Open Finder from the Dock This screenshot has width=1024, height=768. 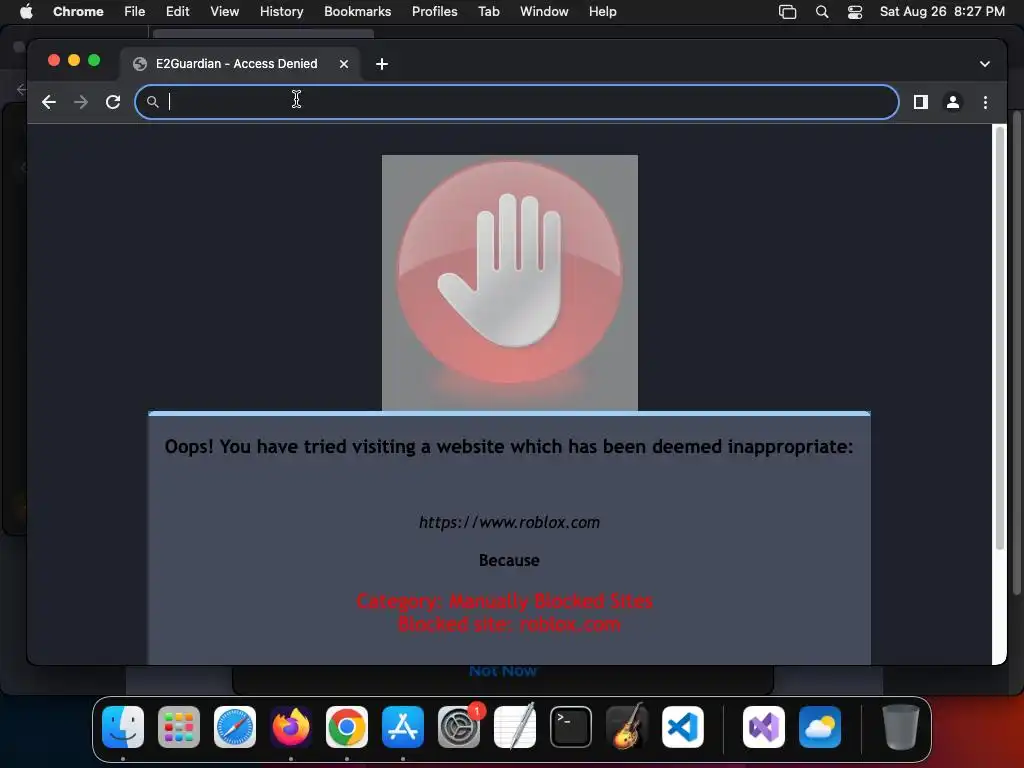pyautogui.click(x=123, y=727)
